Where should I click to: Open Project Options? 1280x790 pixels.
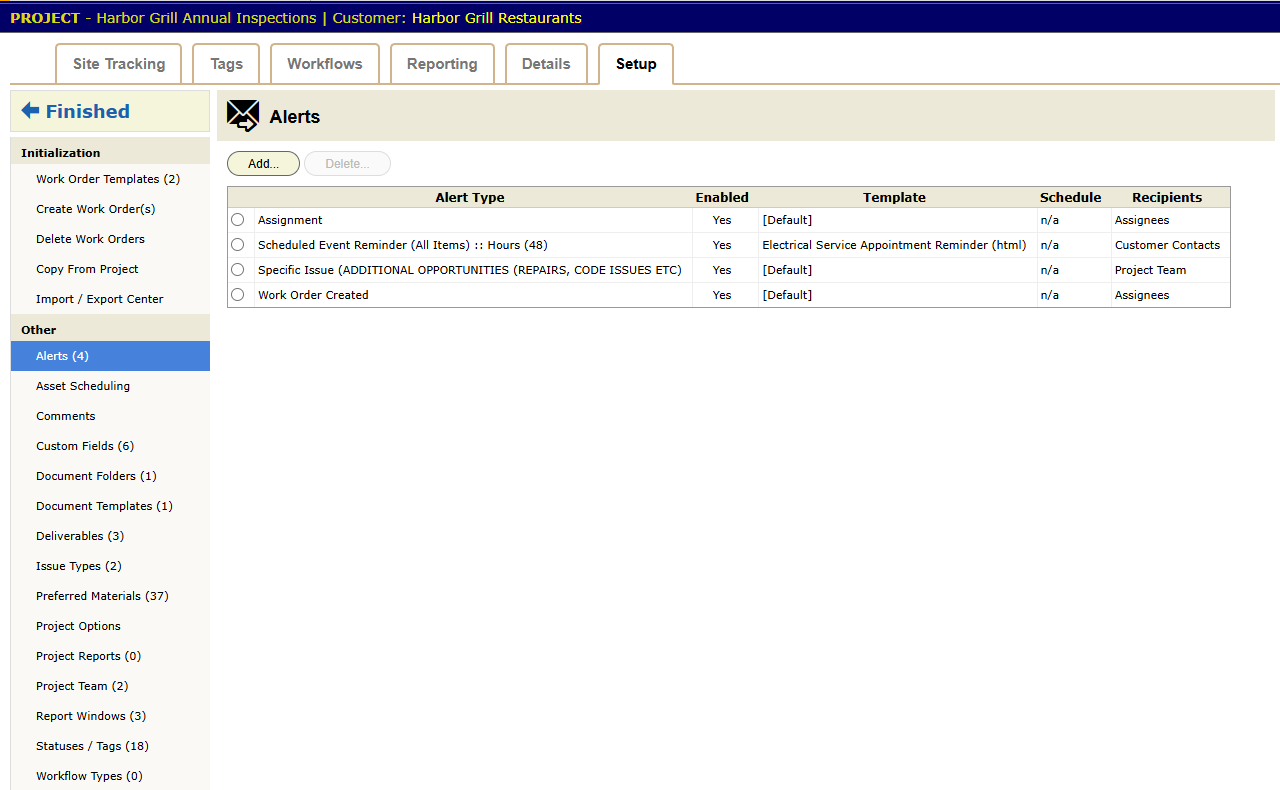click(x=78, y=626)
